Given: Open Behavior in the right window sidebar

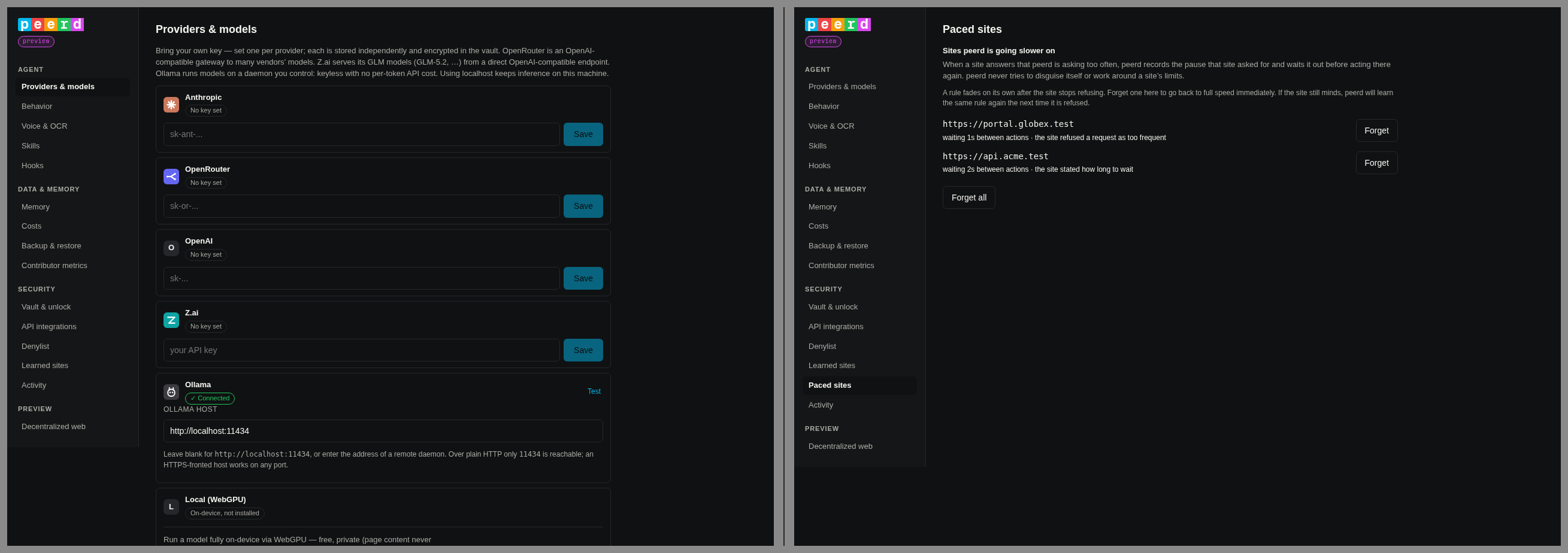Looking at the screenshot, I should (x=859, y=106).
